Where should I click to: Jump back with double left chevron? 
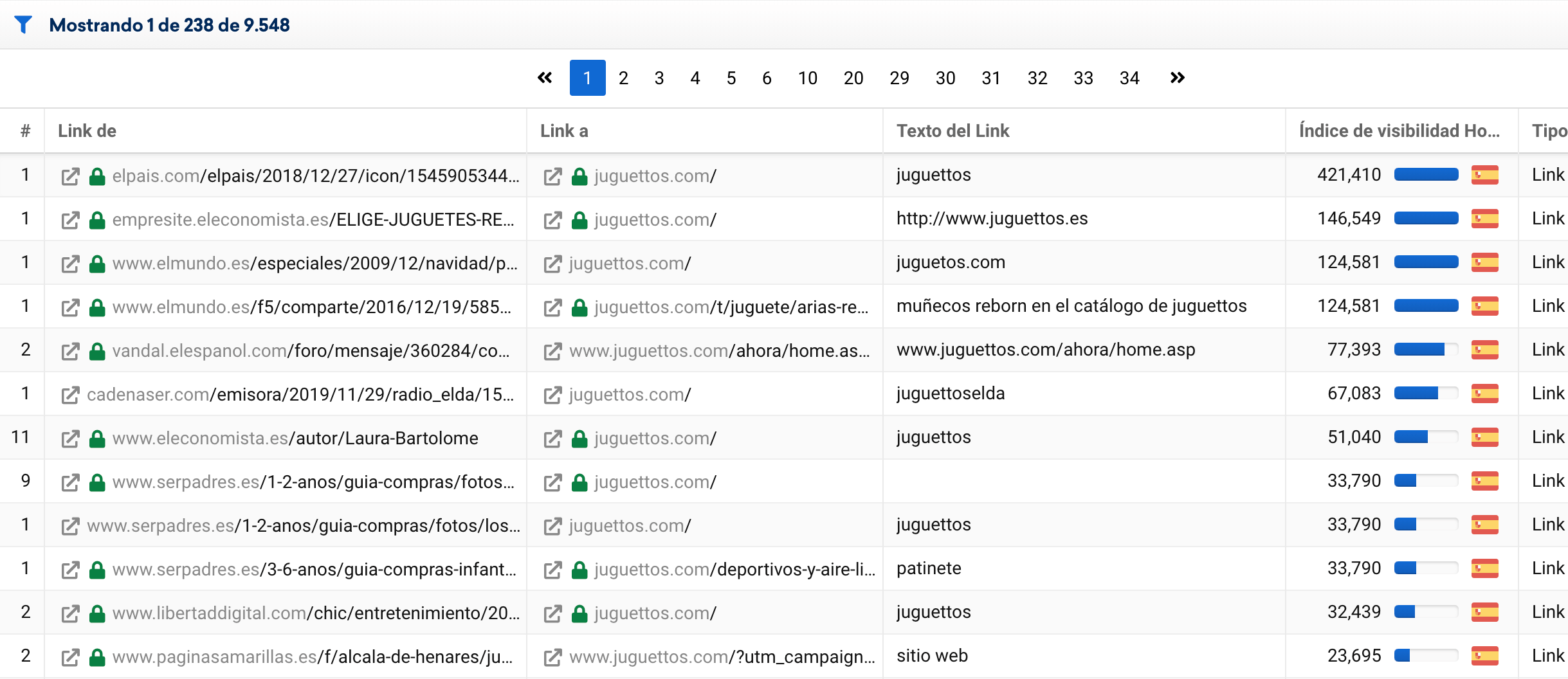pyautogui.click(x=545, y=78)
